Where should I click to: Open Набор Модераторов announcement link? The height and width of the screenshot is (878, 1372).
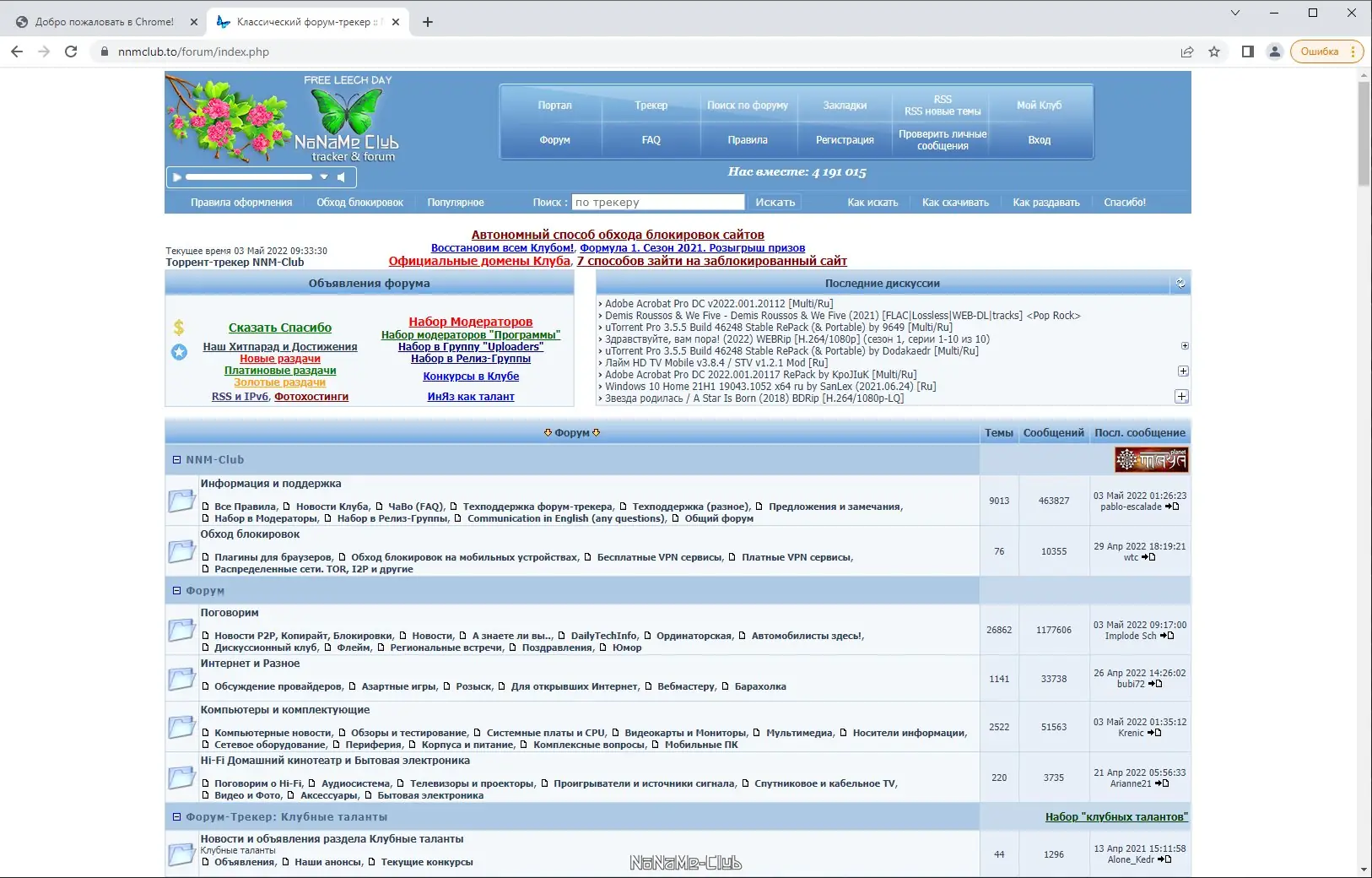click(x=471, y=322)
